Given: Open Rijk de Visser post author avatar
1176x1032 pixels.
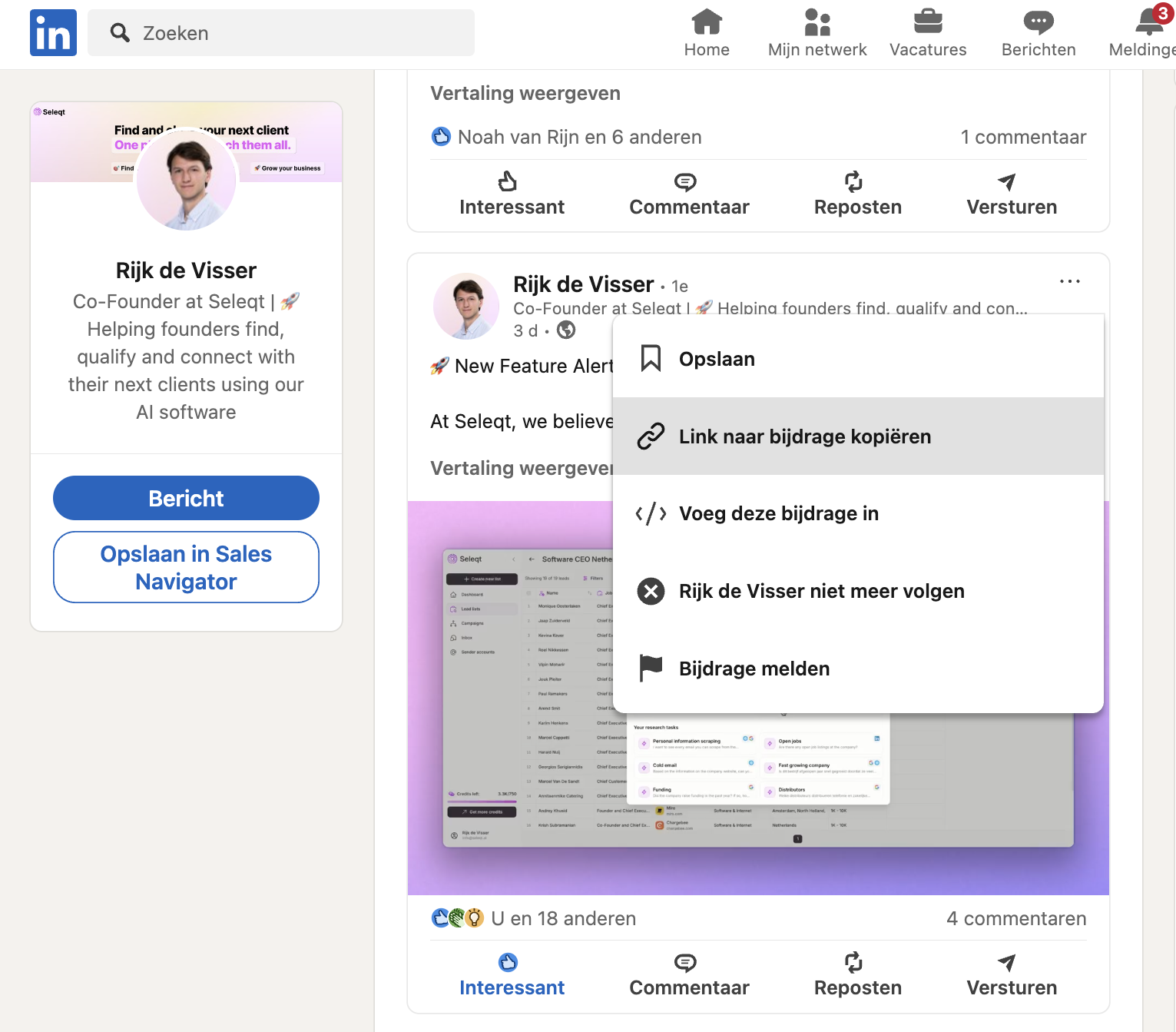Looking at the screenshot, I should (x=466, y=306).
